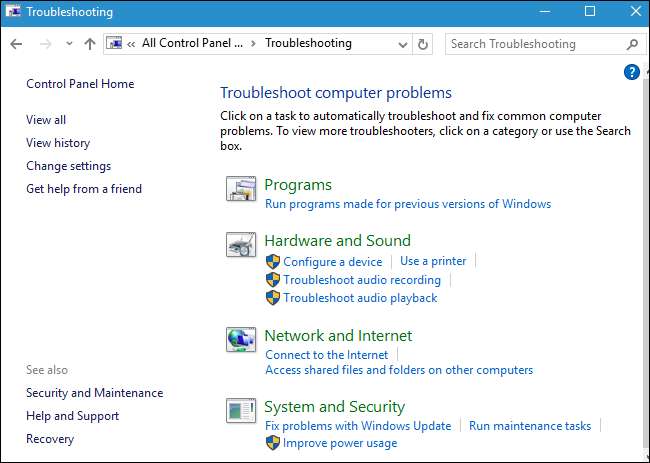The width and height of the screenshot is (650, 463).
Task: Troubleshoot audio playback
Action: (x=360, y=298)
